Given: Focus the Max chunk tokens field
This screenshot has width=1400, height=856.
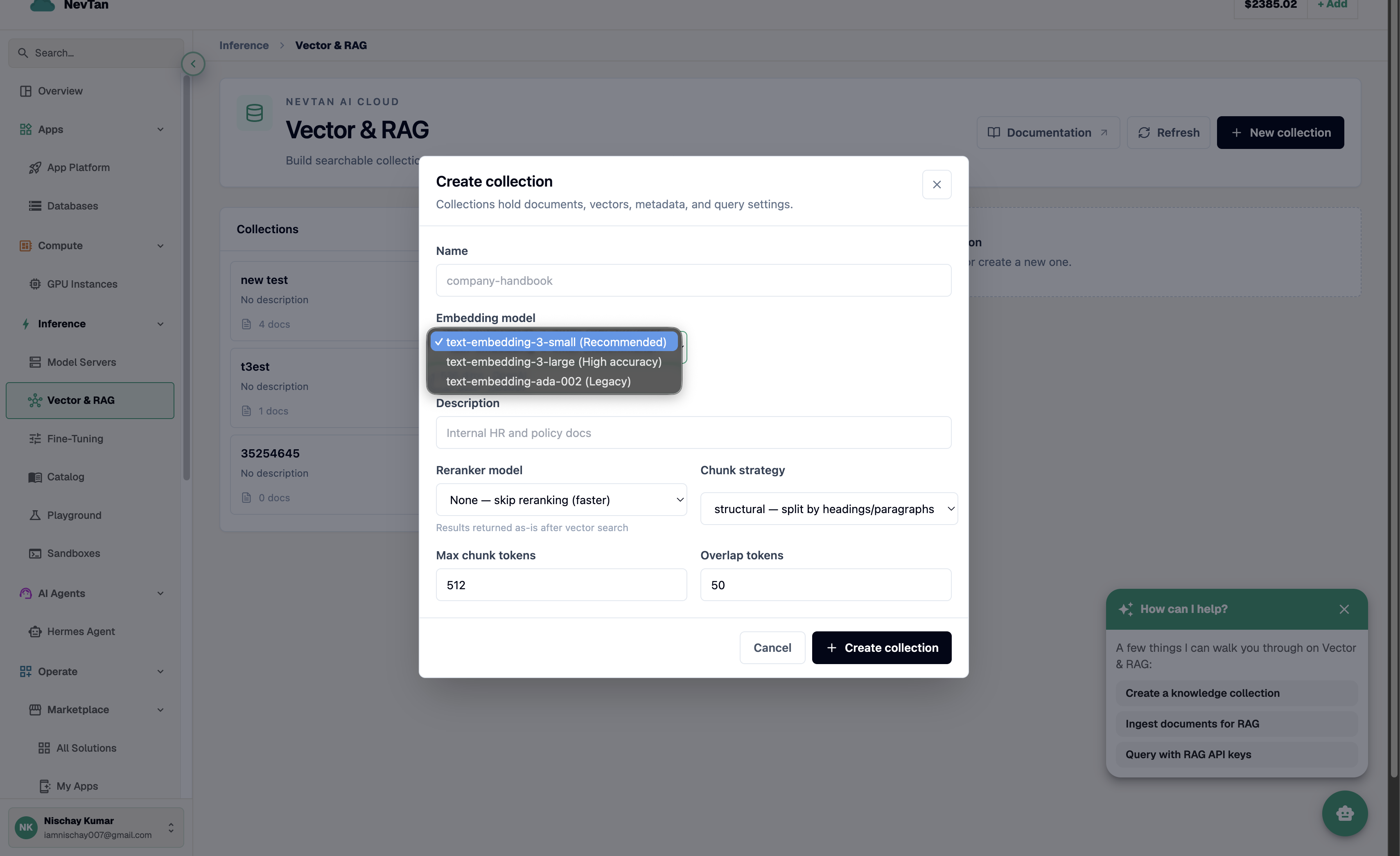Looking at the screenshot, I should click(x=561, y=585).
